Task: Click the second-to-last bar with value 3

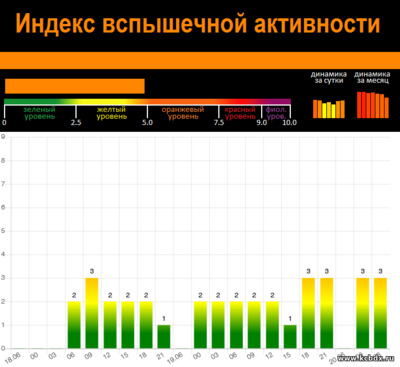Action: coord(363,313)
